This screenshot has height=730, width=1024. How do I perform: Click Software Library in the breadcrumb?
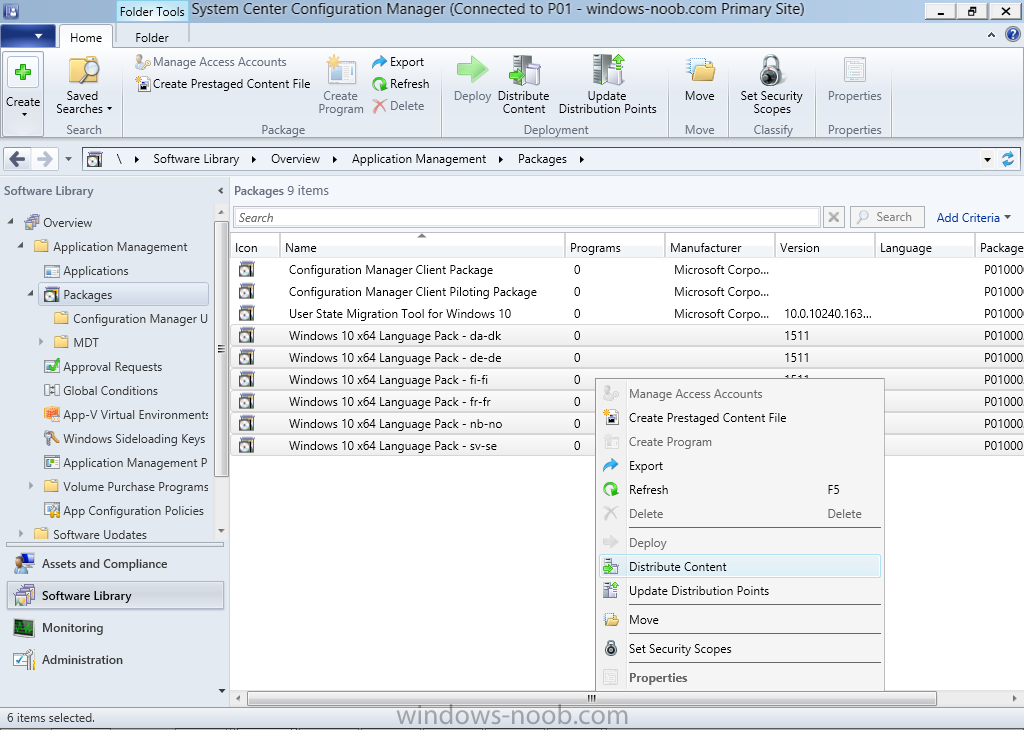(196, 159)
